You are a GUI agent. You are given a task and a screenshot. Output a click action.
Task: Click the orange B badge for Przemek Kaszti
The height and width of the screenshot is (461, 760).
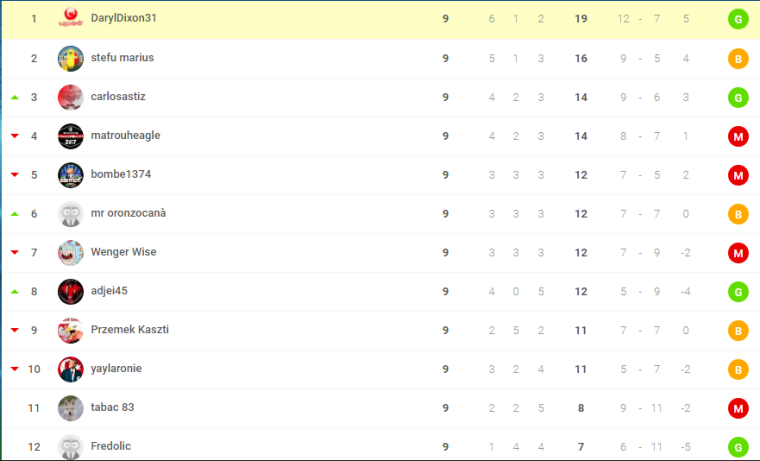pyautogui.click(x=738, y=331)
